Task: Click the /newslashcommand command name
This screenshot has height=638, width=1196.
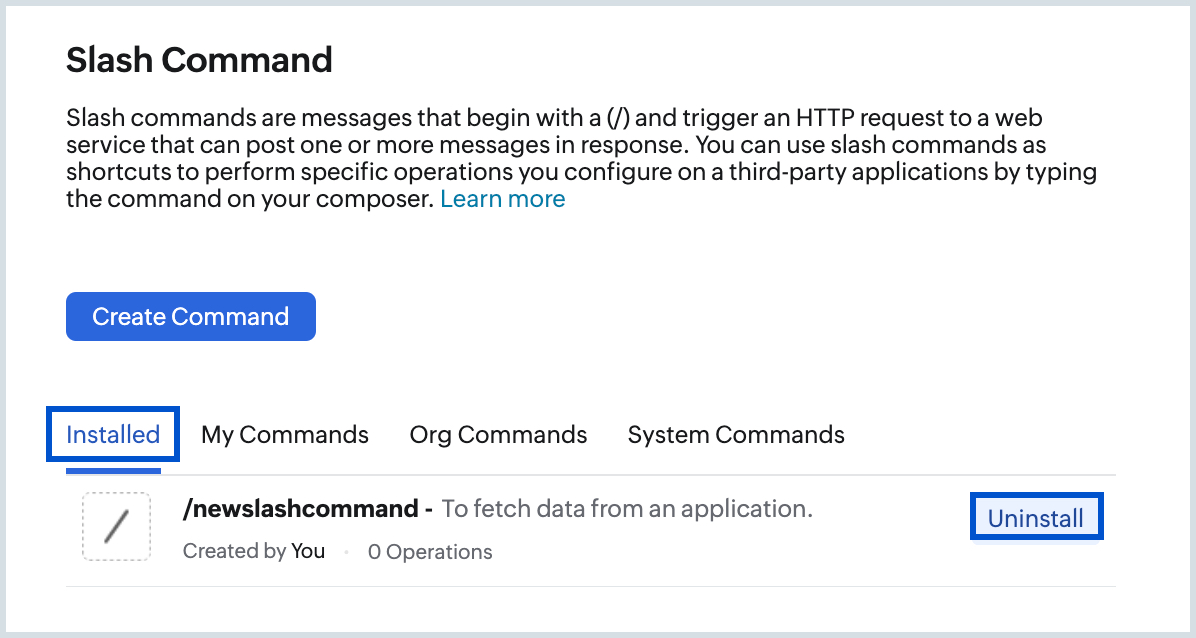Action: point(300,509)
